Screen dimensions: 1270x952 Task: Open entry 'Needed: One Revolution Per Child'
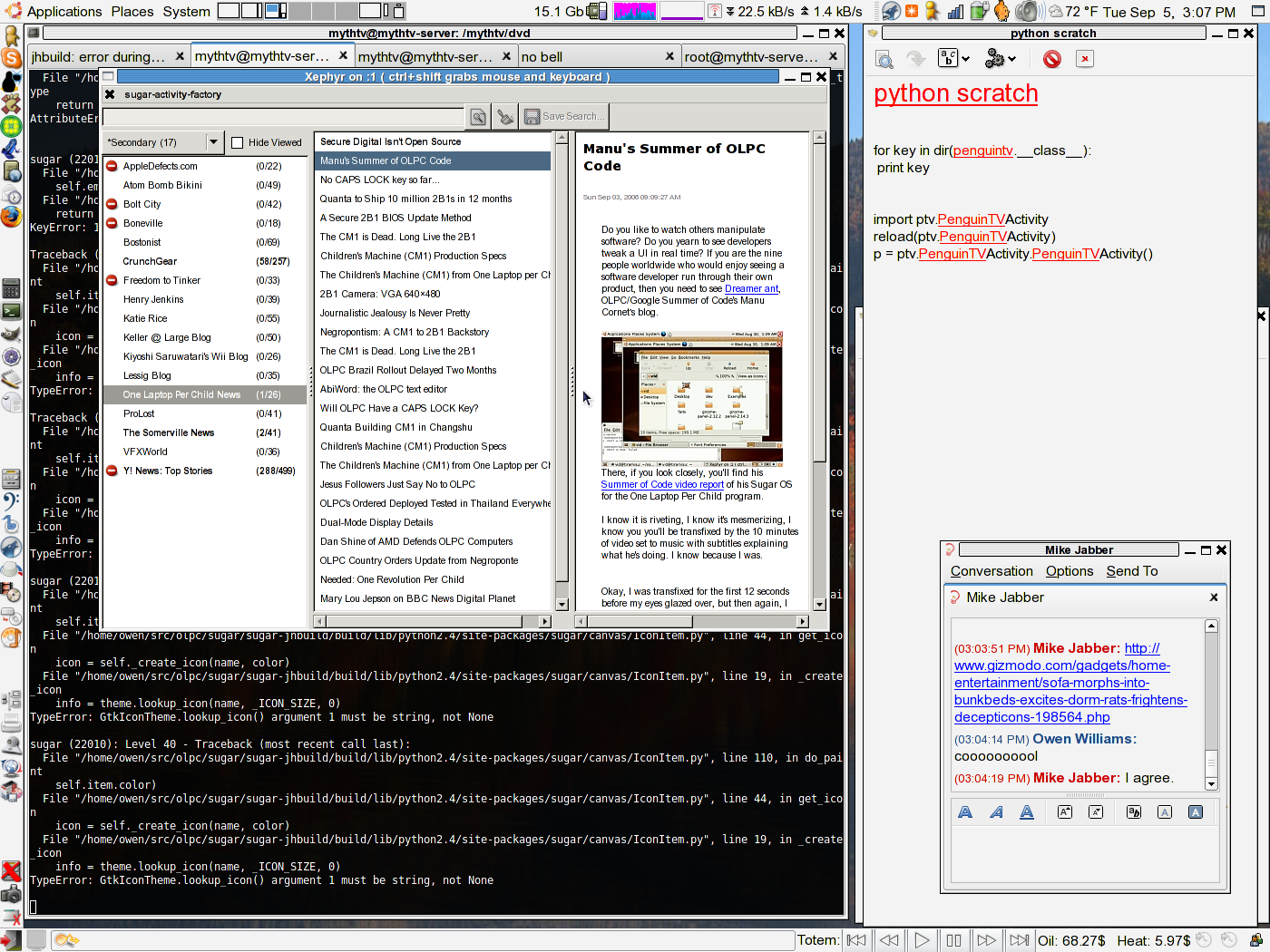point(433,579)
